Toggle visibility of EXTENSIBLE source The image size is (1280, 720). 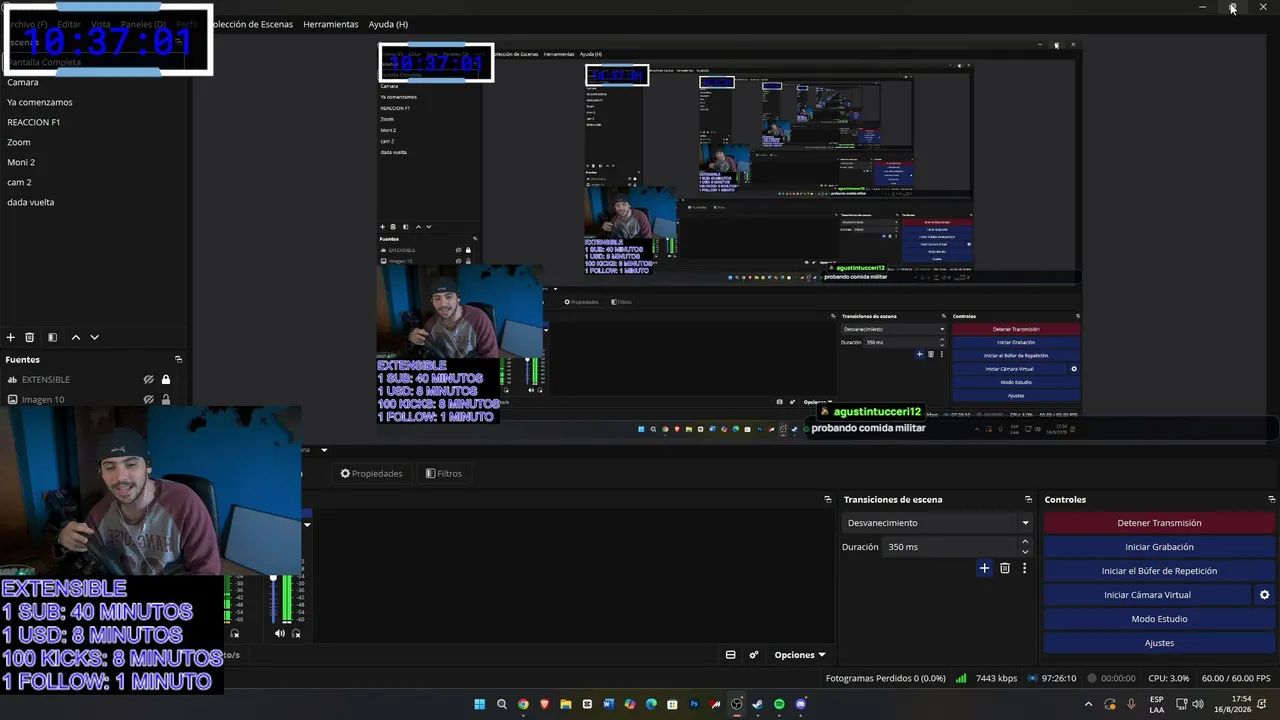point(148,380)
